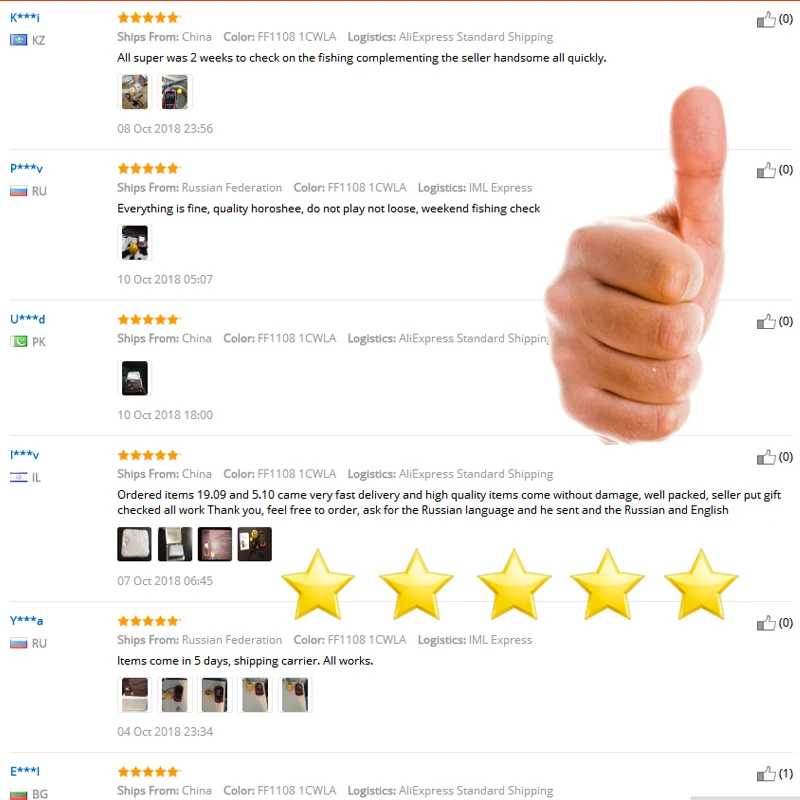
Task: Open last photo in Y***a review
Action: tap(295, 695)
